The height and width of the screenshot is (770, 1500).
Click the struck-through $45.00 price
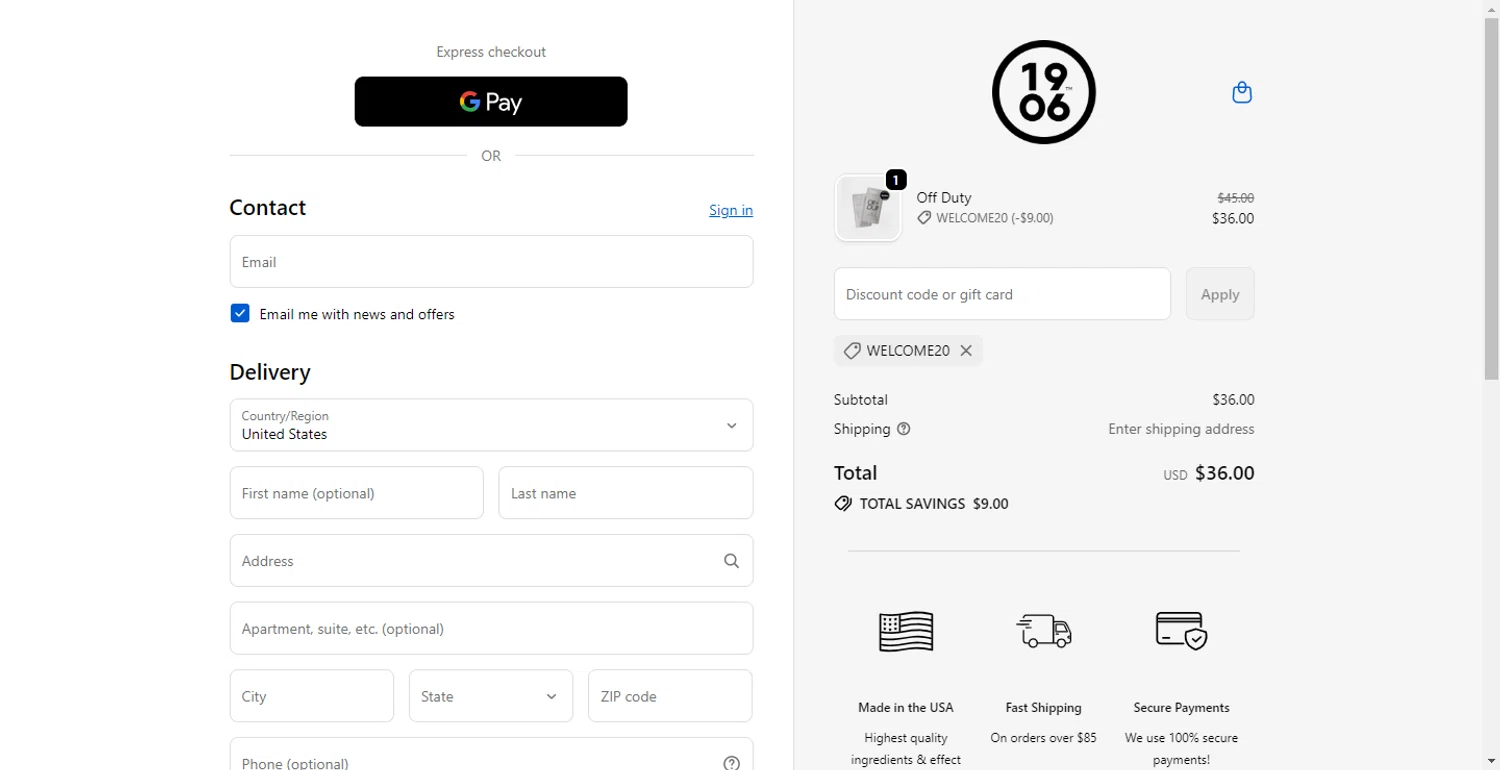(x=1235, y=198)
